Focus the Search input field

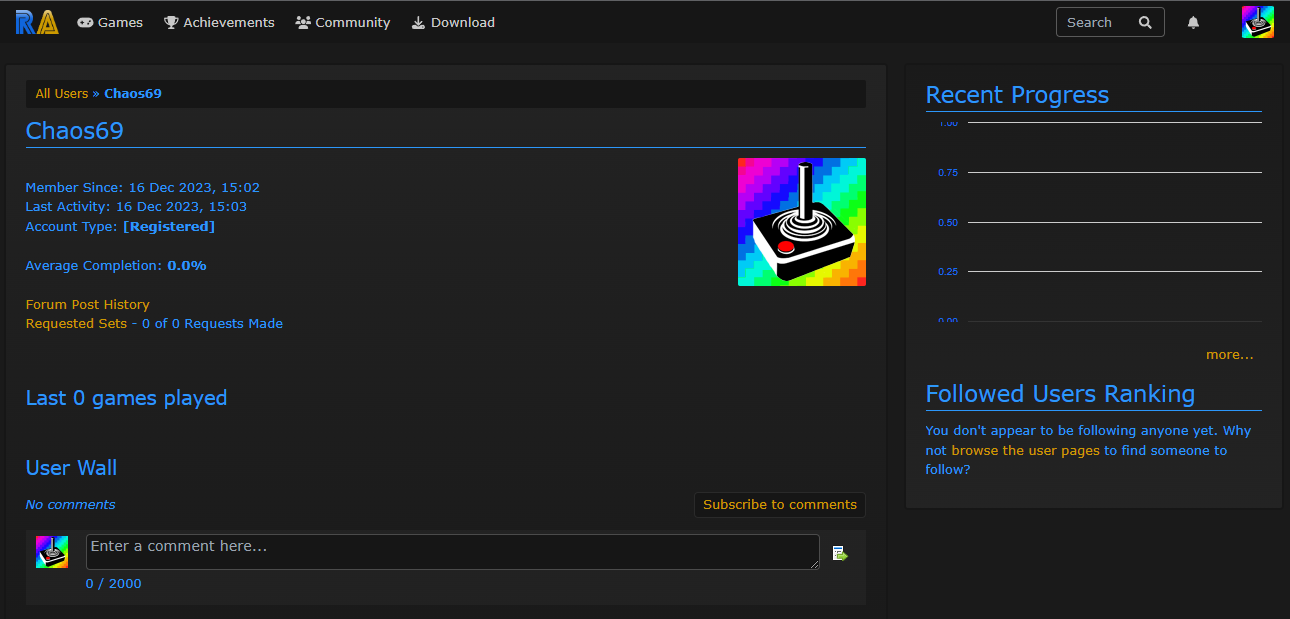(x=1097, y=22)
